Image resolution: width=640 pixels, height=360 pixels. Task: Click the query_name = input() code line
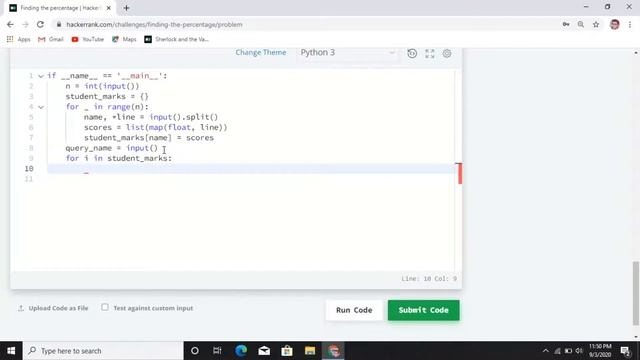click(x=111, y=148)
